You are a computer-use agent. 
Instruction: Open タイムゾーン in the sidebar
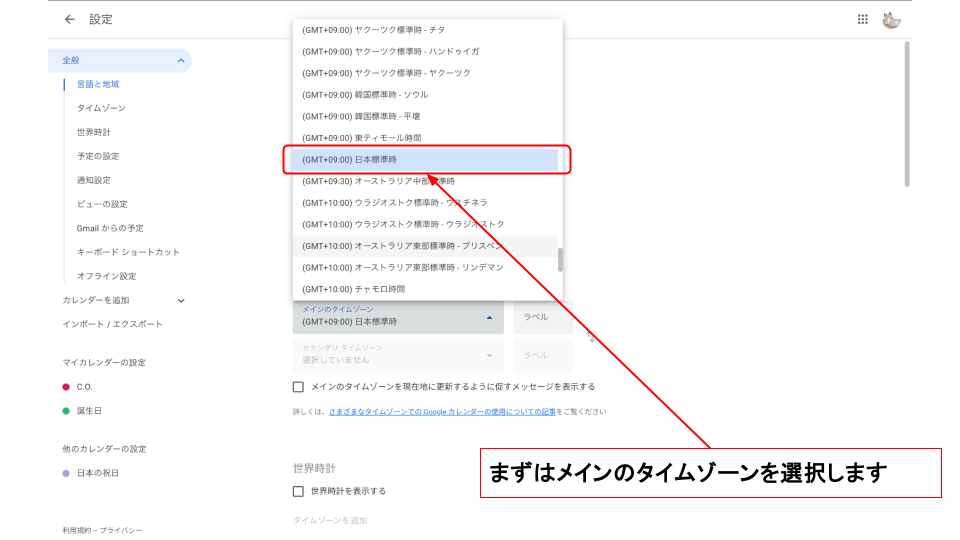[x=101, y=108]
